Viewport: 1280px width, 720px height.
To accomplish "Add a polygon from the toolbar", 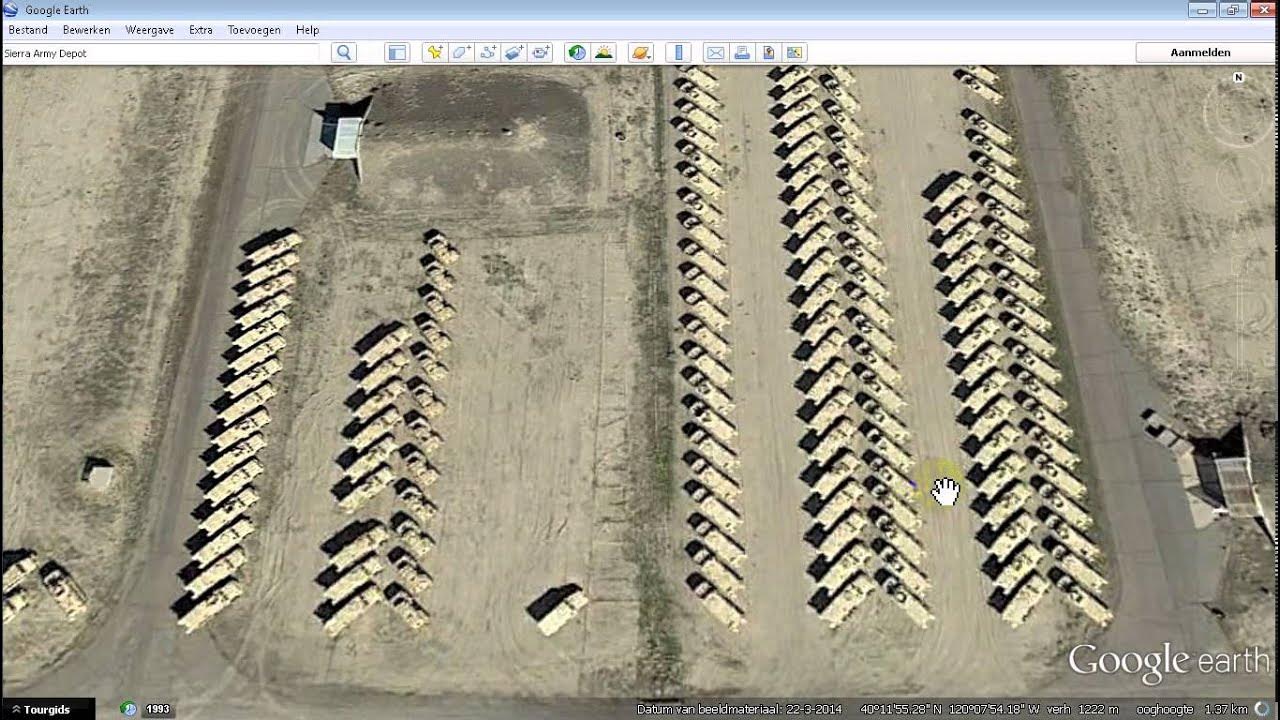I will click(461, 53).
